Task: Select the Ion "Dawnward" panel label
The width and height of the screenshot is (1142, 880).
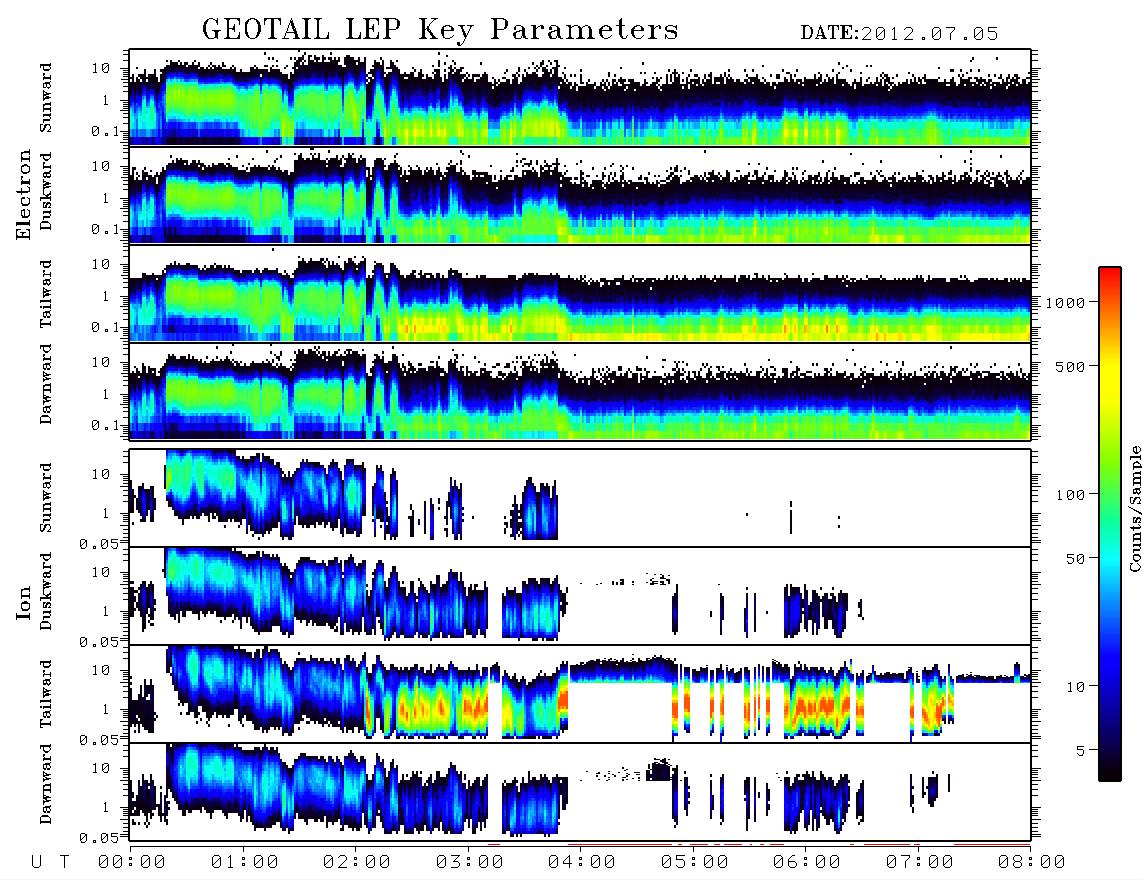Action: click(x=46, y=784)
